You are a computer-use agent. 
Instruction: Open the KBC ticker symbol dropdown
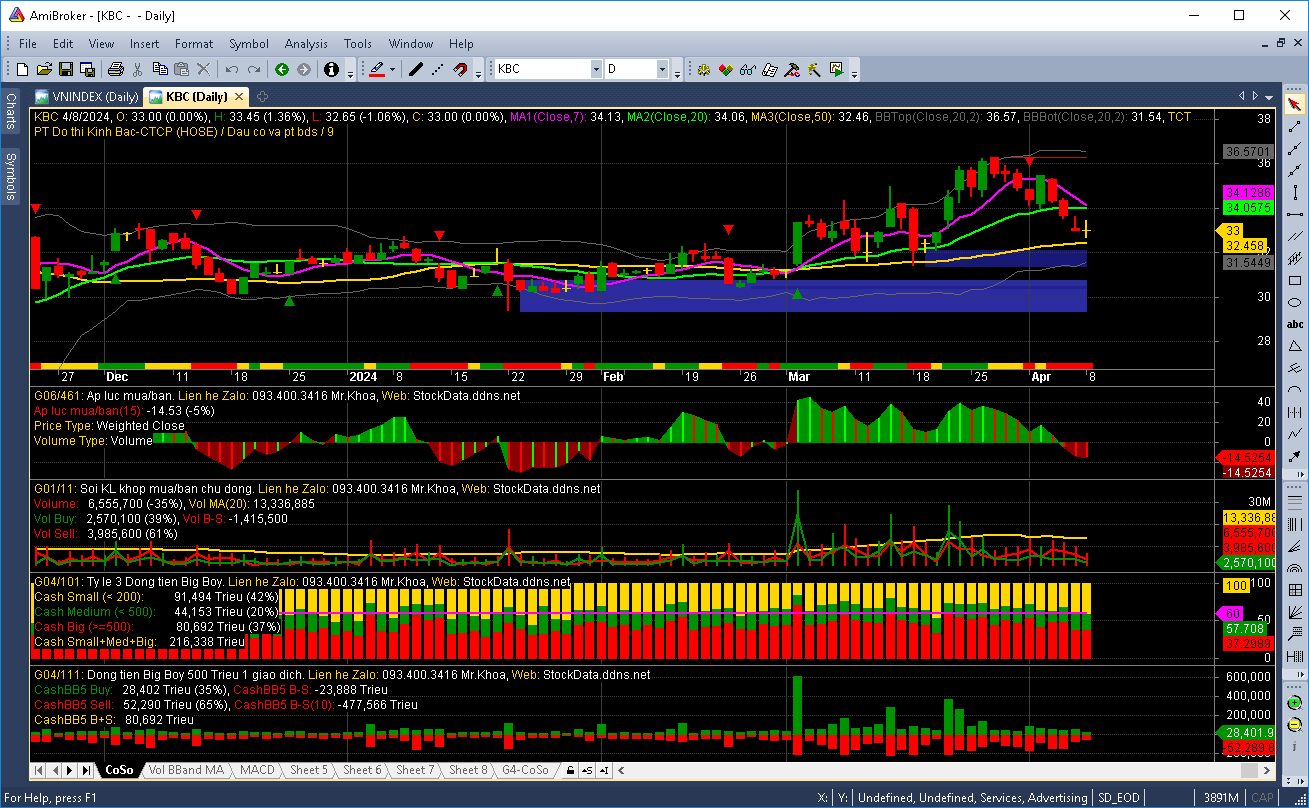[x=596, y=69]
